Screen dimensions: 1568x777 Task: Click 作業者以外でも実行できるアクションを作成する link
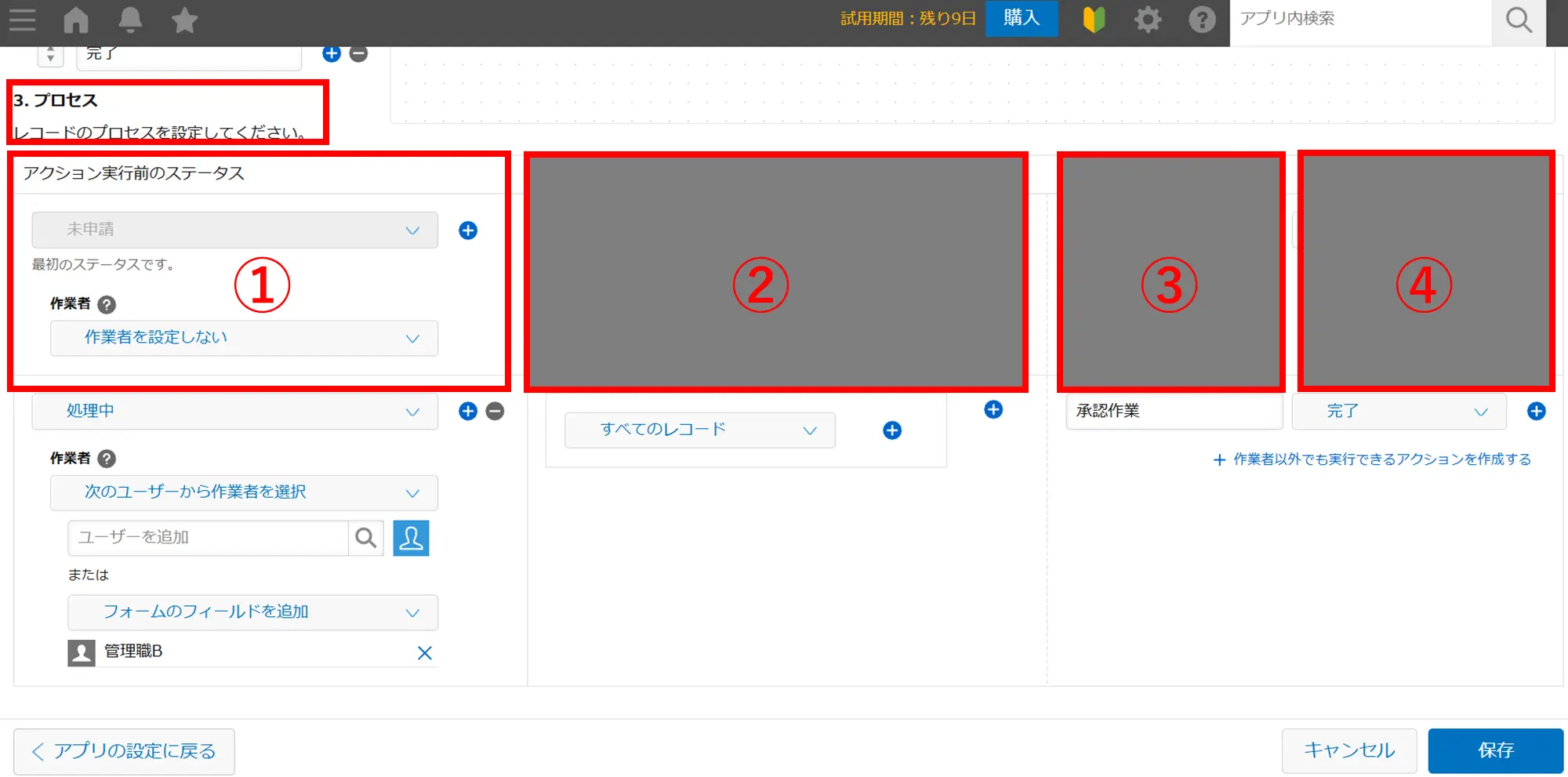pos(1372,459)
